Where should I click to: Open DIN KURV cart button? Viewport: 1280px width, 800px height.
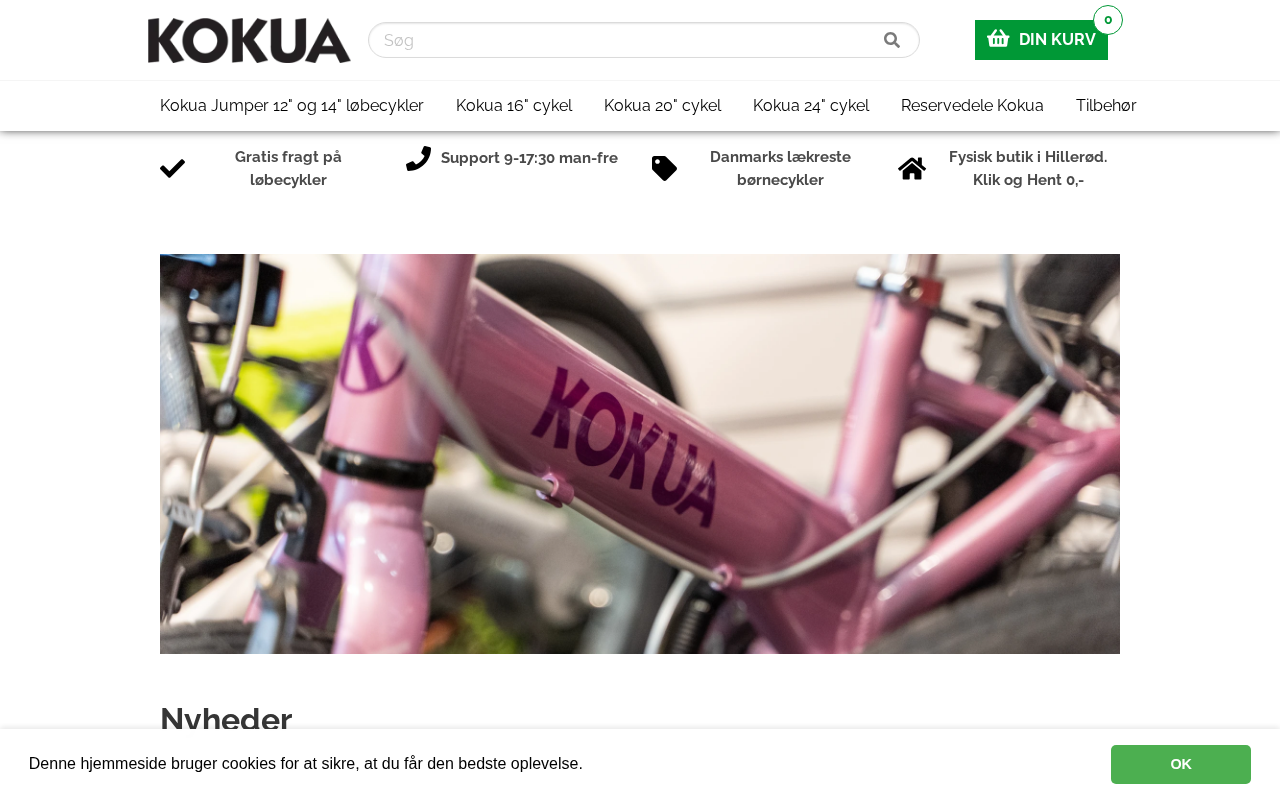tap(1041, 40)
